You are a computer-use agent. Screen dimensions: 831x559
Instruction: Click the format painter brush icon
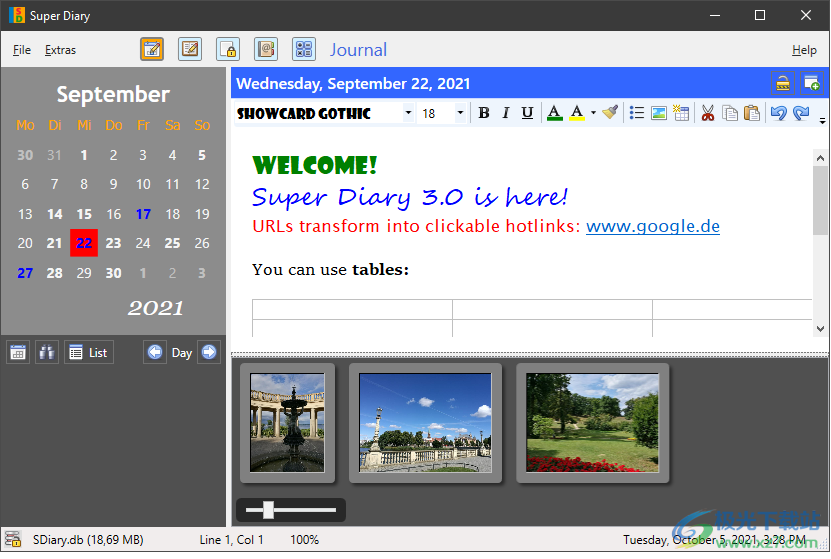click(x=610, y=113)
